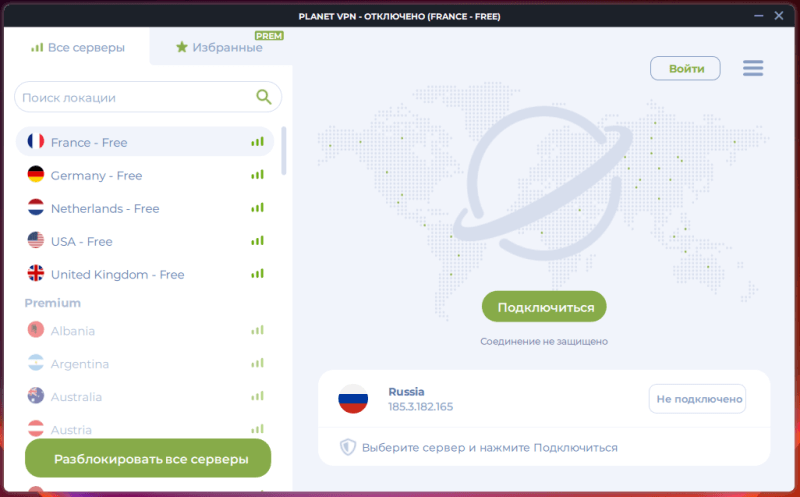Click the Войти login button

click(685, 68)
